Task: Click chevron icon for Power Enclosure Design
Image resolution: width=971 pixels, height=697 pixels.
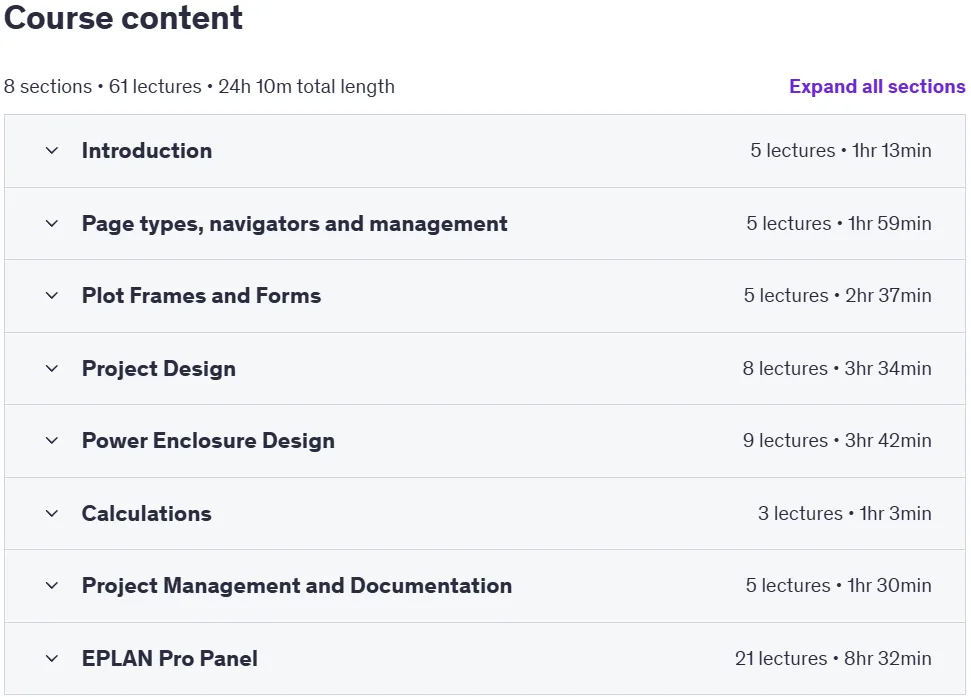Action: point(52,441)
